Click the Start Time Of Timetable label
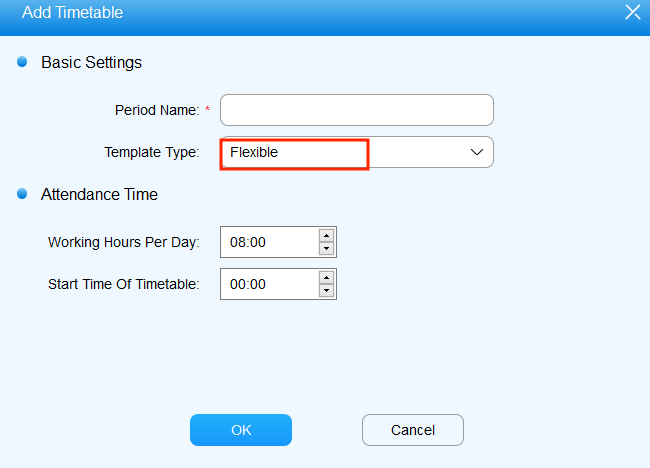The width and height of the screenshot is (650, 468). click(124, 284)
